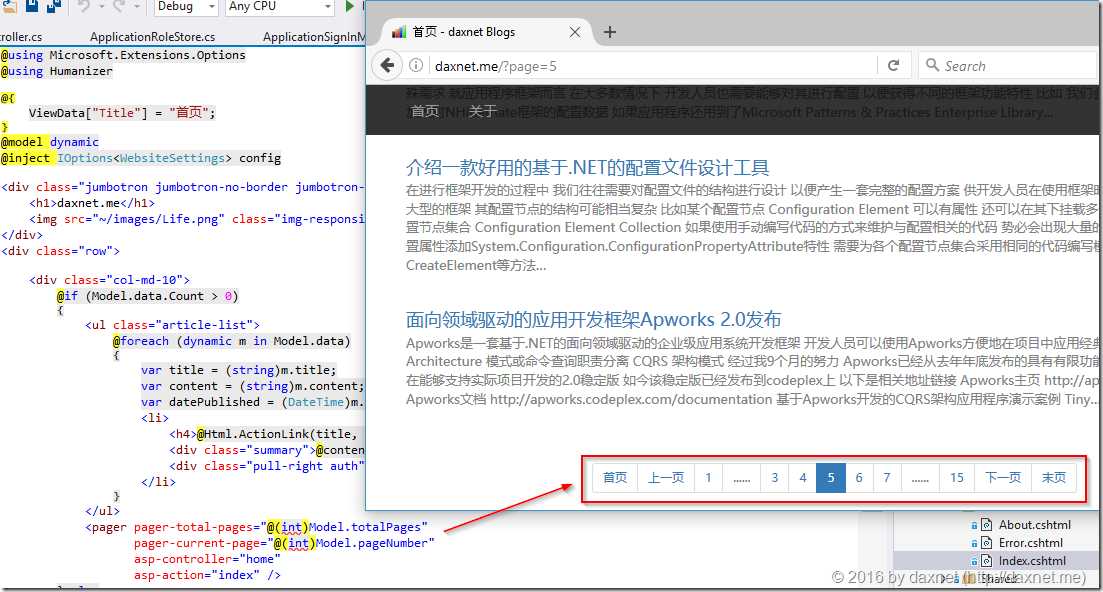Click the ellipsis between pages 1 and 3
This screenshot has height=592, width=1103.
pyautogui.click(x=741, y=477)
